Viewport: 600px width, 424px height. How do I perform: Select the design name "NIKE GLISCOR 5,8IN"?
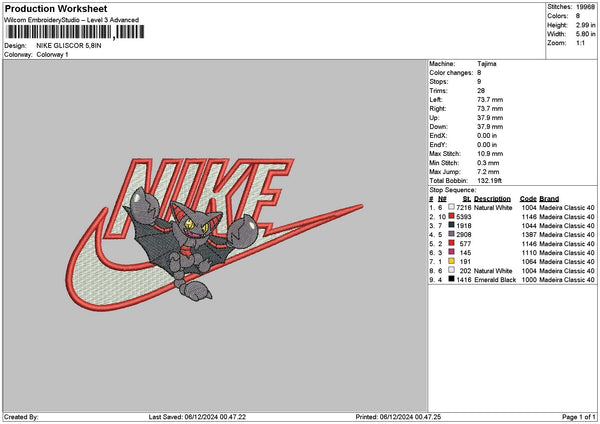(x=69, y=46)
